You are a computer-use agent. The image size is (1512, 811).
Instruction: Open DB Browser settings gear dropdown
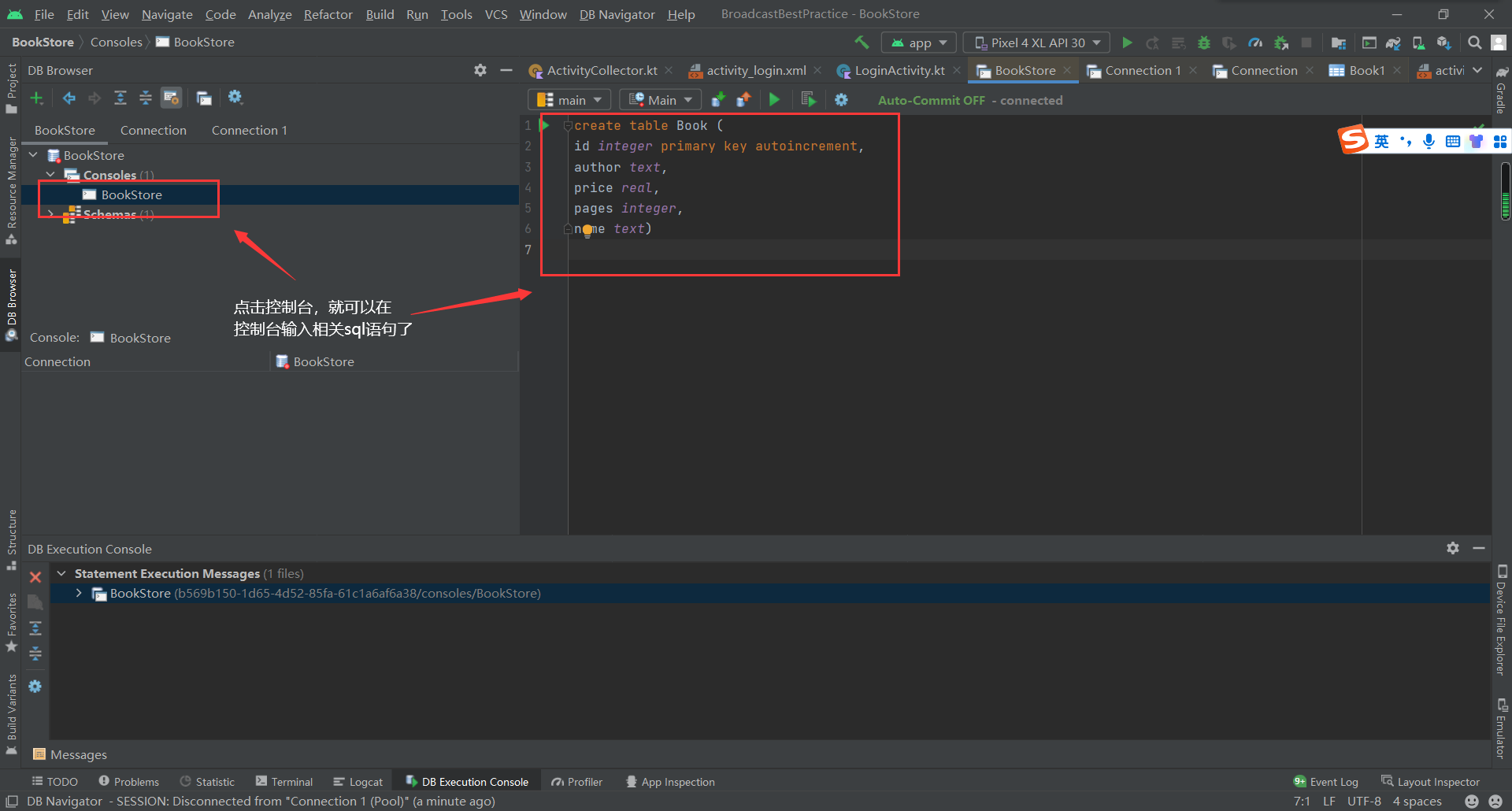point(235,98)
